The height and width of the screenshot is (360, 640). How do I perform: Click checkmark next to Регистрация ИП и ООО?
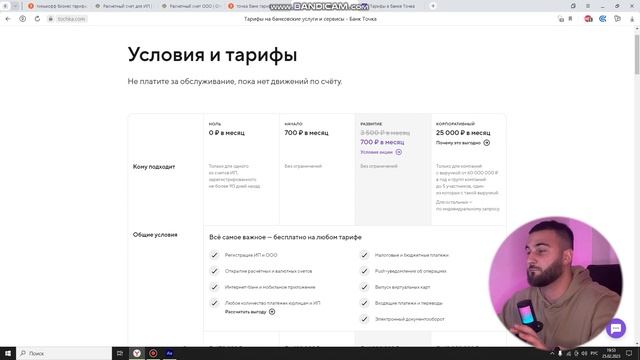[214, 255]
